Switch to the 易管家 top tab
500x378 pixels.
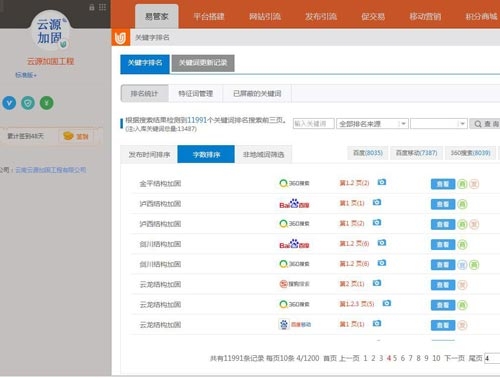(157, 16)
